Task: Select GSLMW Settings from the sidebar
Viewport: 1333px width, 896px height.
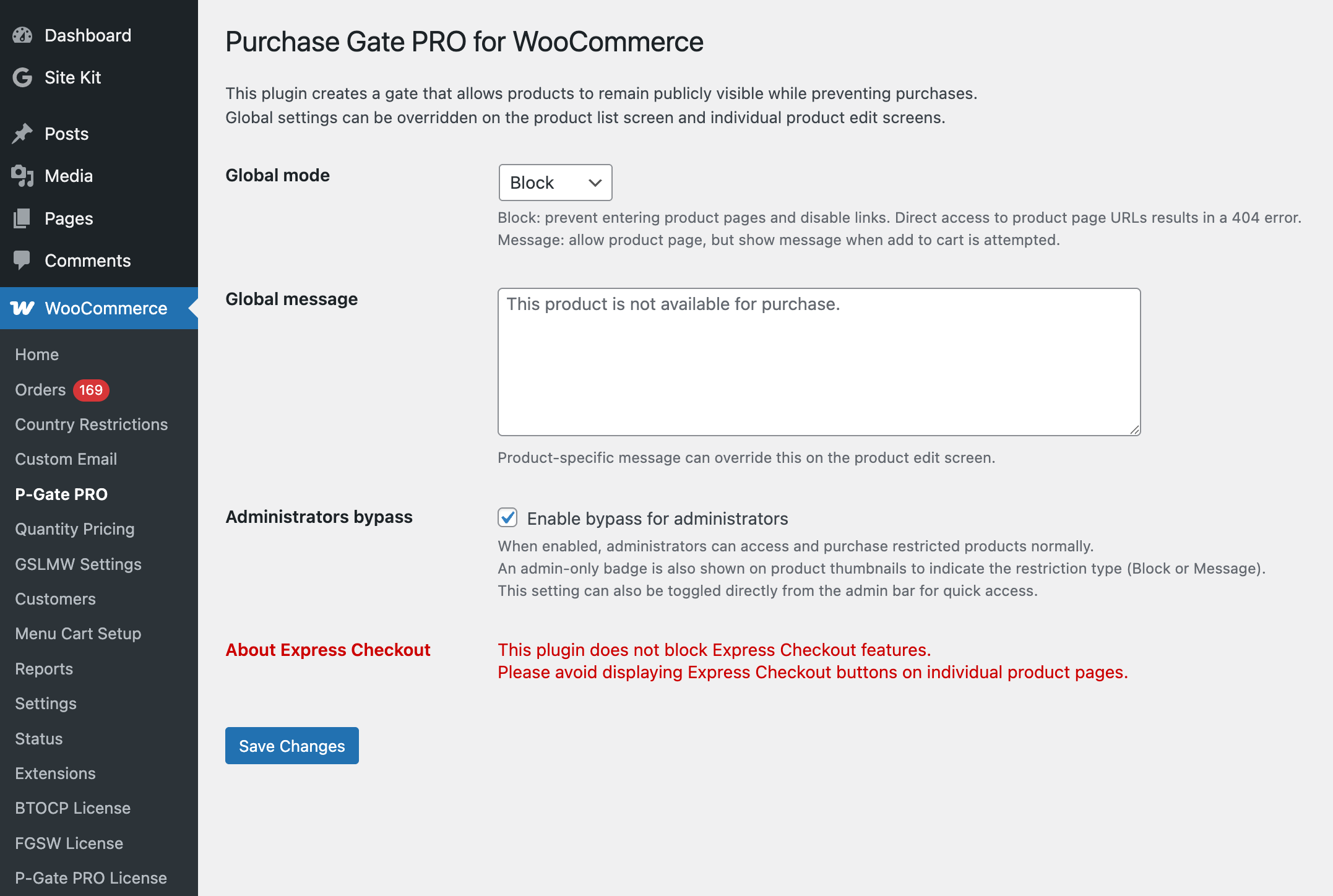Action: (x=79, y=564)
